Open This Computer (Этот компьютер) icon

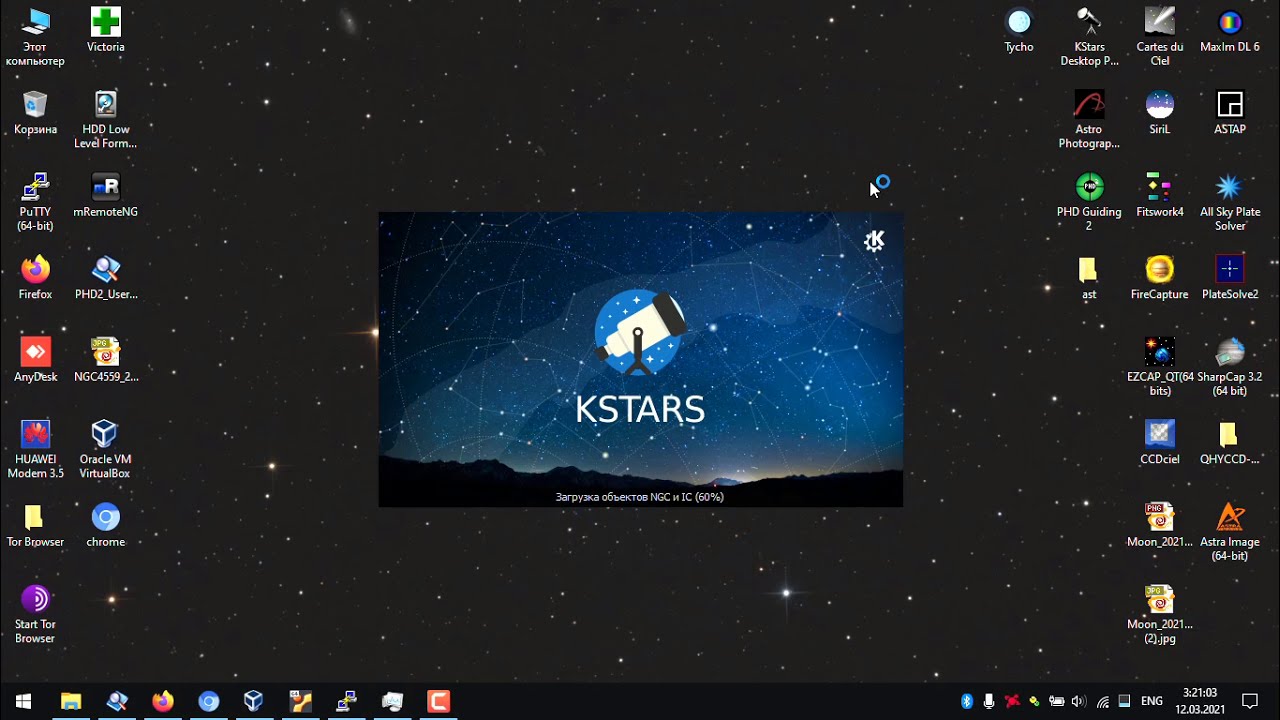coord(35,38)
